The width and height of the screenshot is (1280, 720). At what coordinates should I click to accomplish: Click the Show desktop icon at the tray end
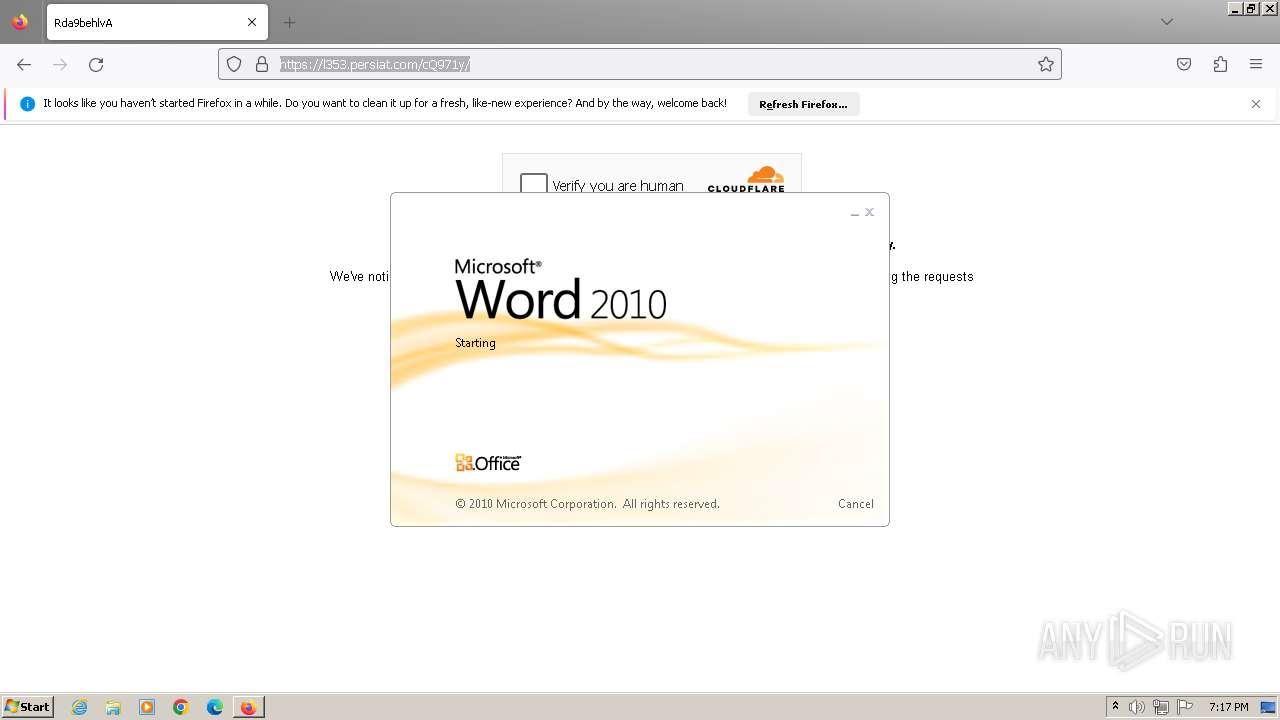1269,707
